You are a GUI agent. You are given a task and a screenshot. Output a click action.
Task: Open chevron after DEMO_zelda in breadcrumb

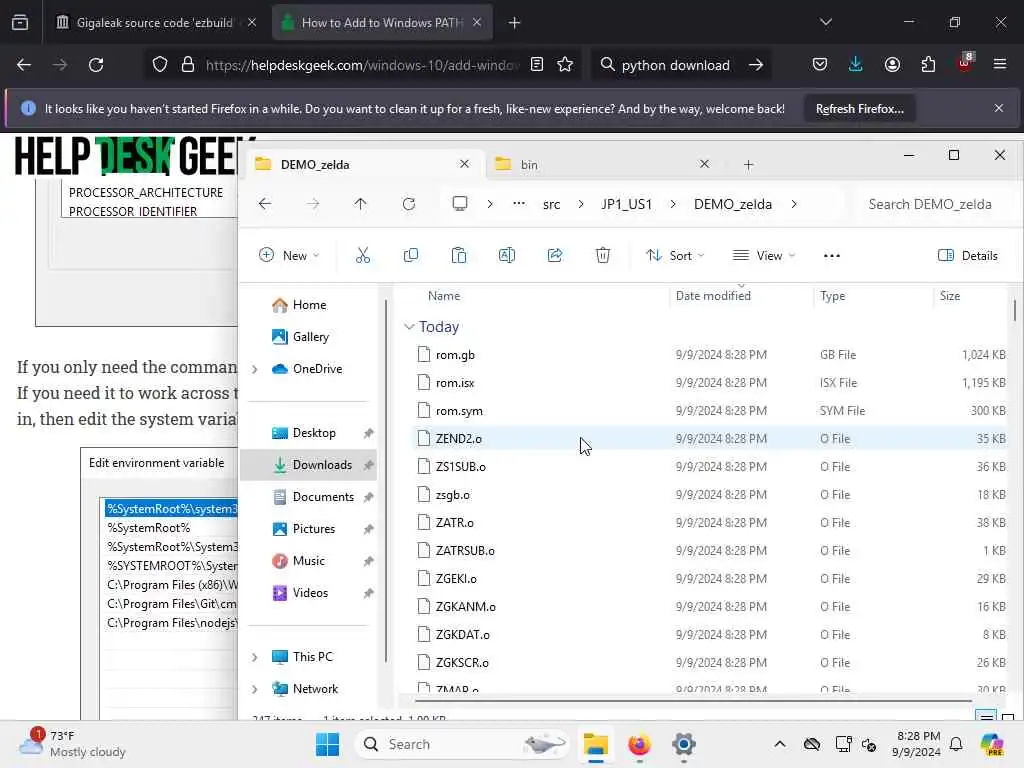[x=793, y=204]
